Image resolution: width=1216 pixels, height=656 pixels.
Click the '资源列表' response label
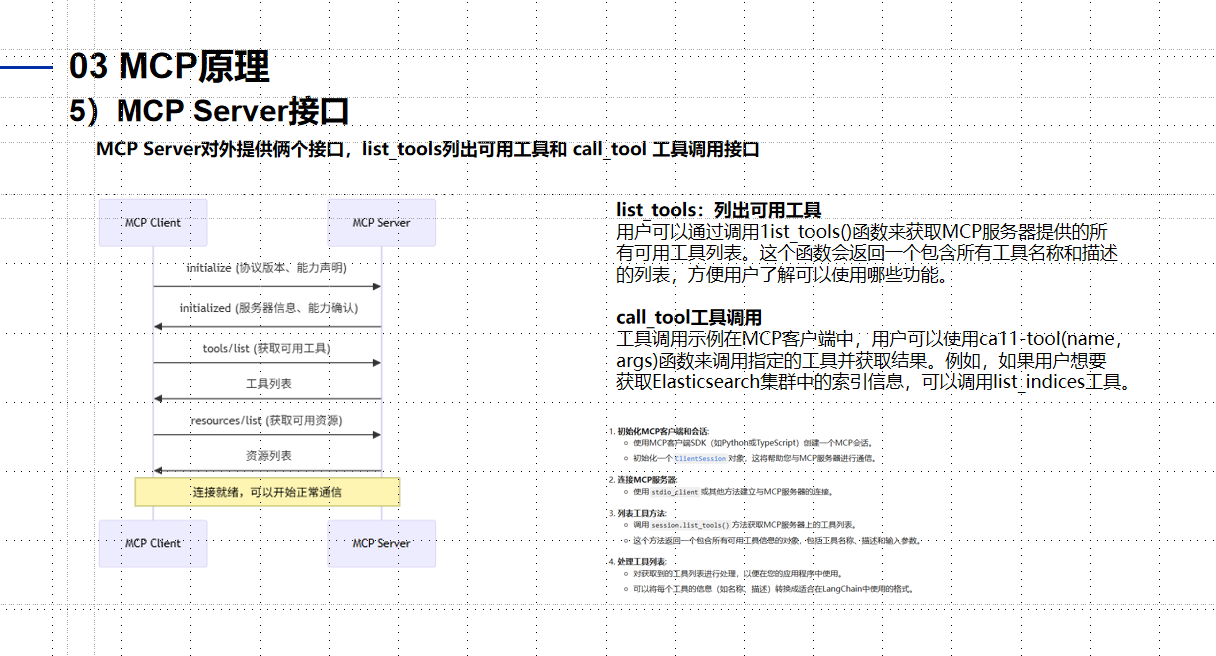pyautogui.click(x=269, y=455)
